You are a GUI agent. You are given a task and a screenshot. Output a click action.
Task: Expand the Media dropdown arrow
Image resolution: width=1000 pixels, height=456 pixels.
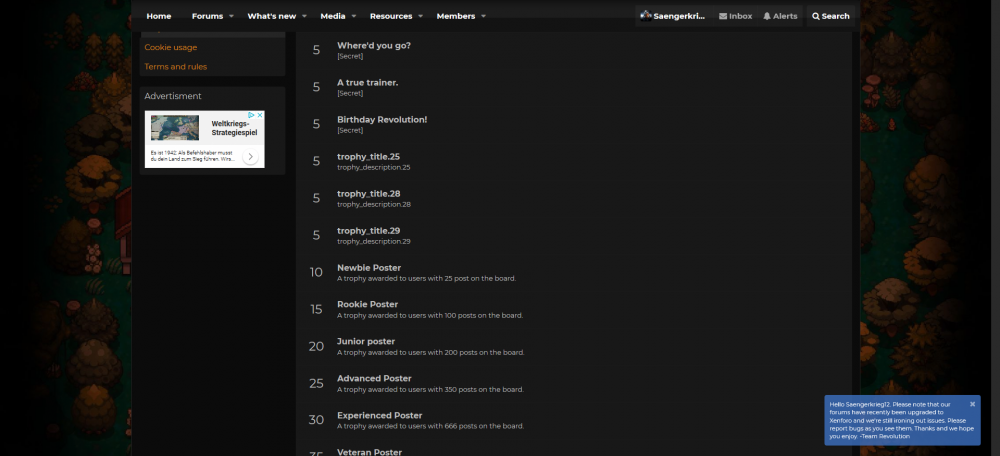[353, 16]
